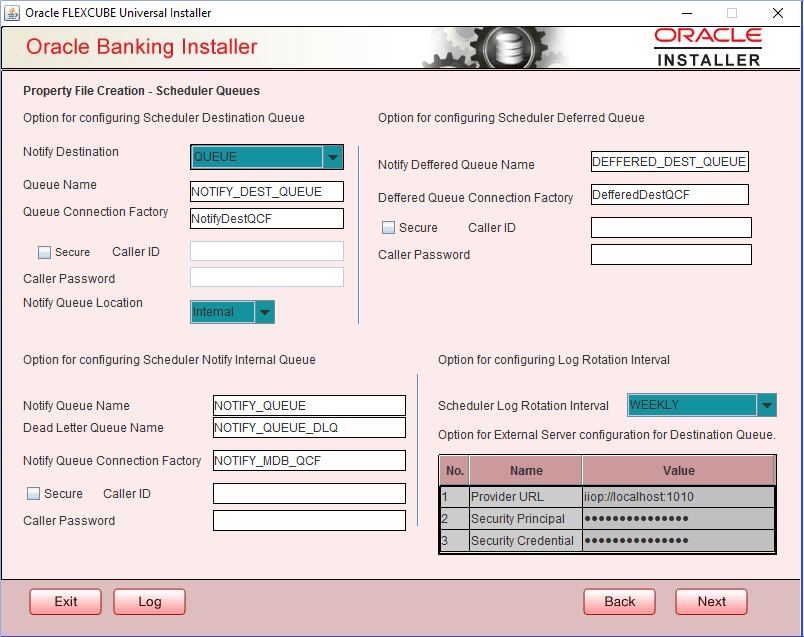
Task: Click the Oracle Installer logo
Action: coord(708,46)
